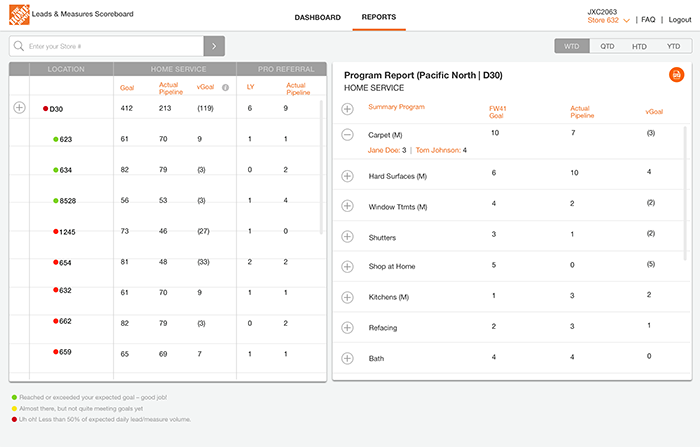Click the green legend status dot
Image resolution: width=700 pixels, height=447 pixels.
pyautogui.click(x=14, y=397)
